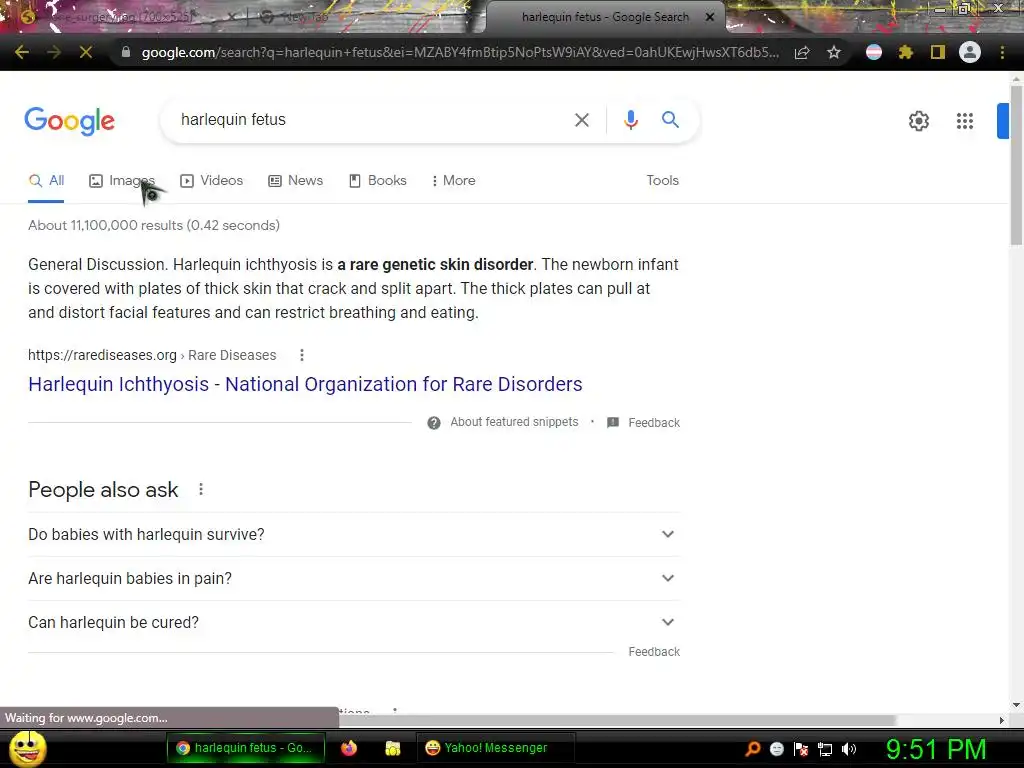Click the About featured snippets help icon
Screen dimensions: 1024x768
click(x=434, y=423)
